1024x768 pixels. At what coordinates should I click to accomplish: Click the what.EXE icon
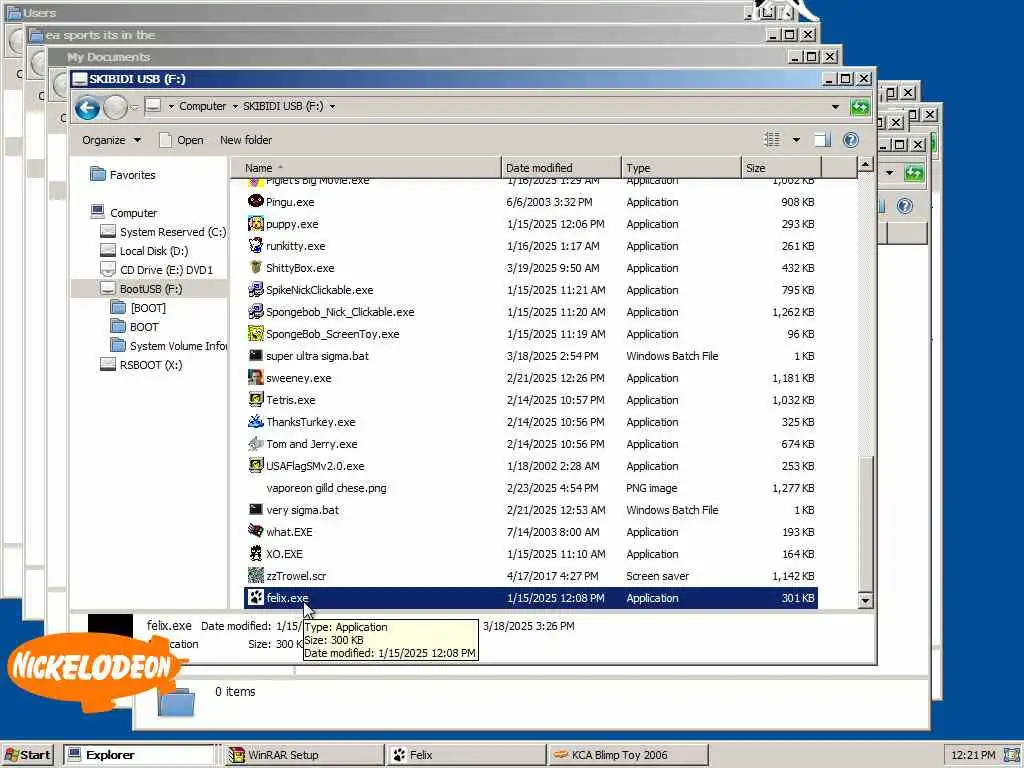coord(255,531)
